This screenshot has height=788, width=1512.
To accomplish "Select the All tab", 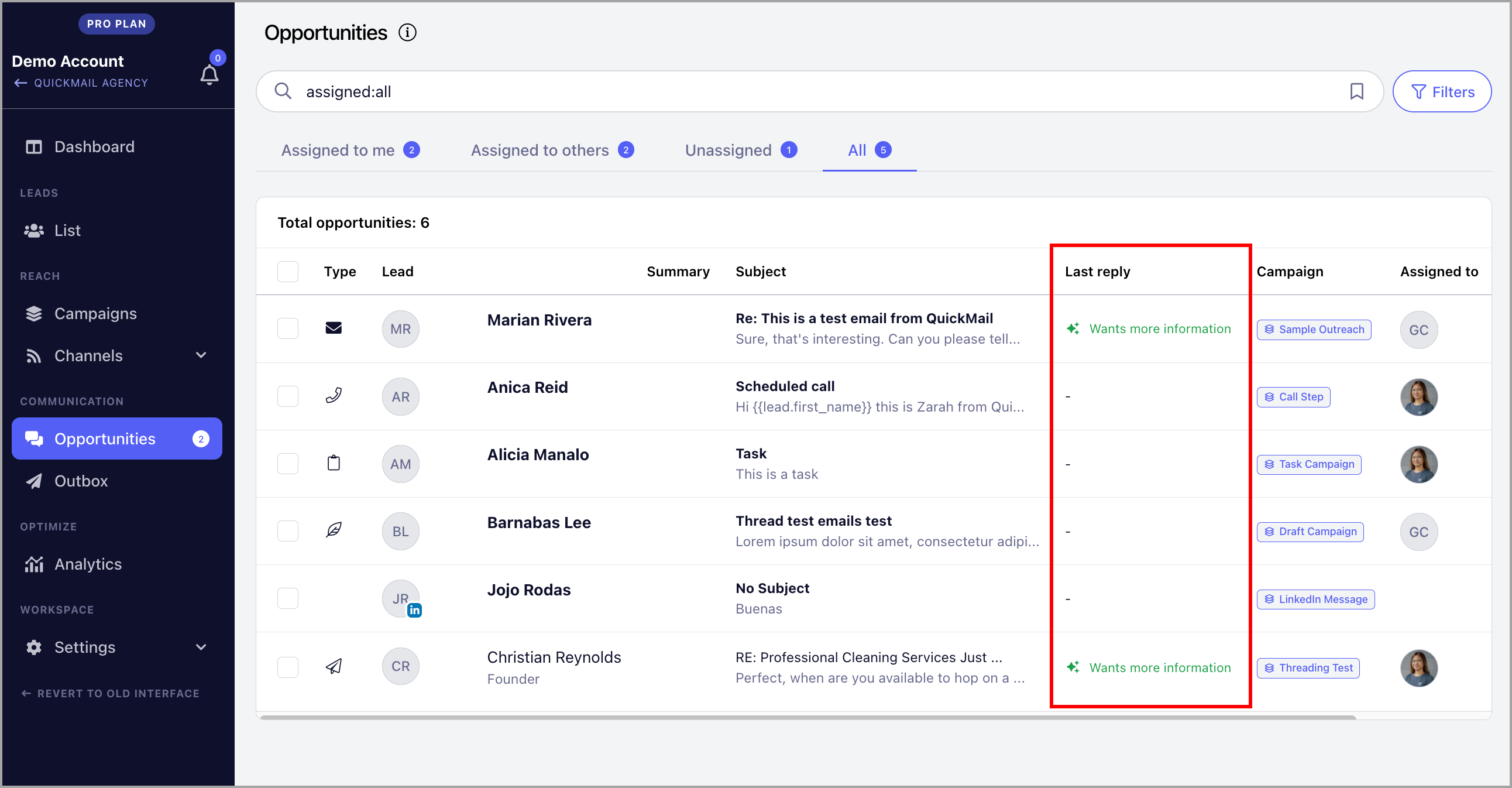I will [870, 150].
